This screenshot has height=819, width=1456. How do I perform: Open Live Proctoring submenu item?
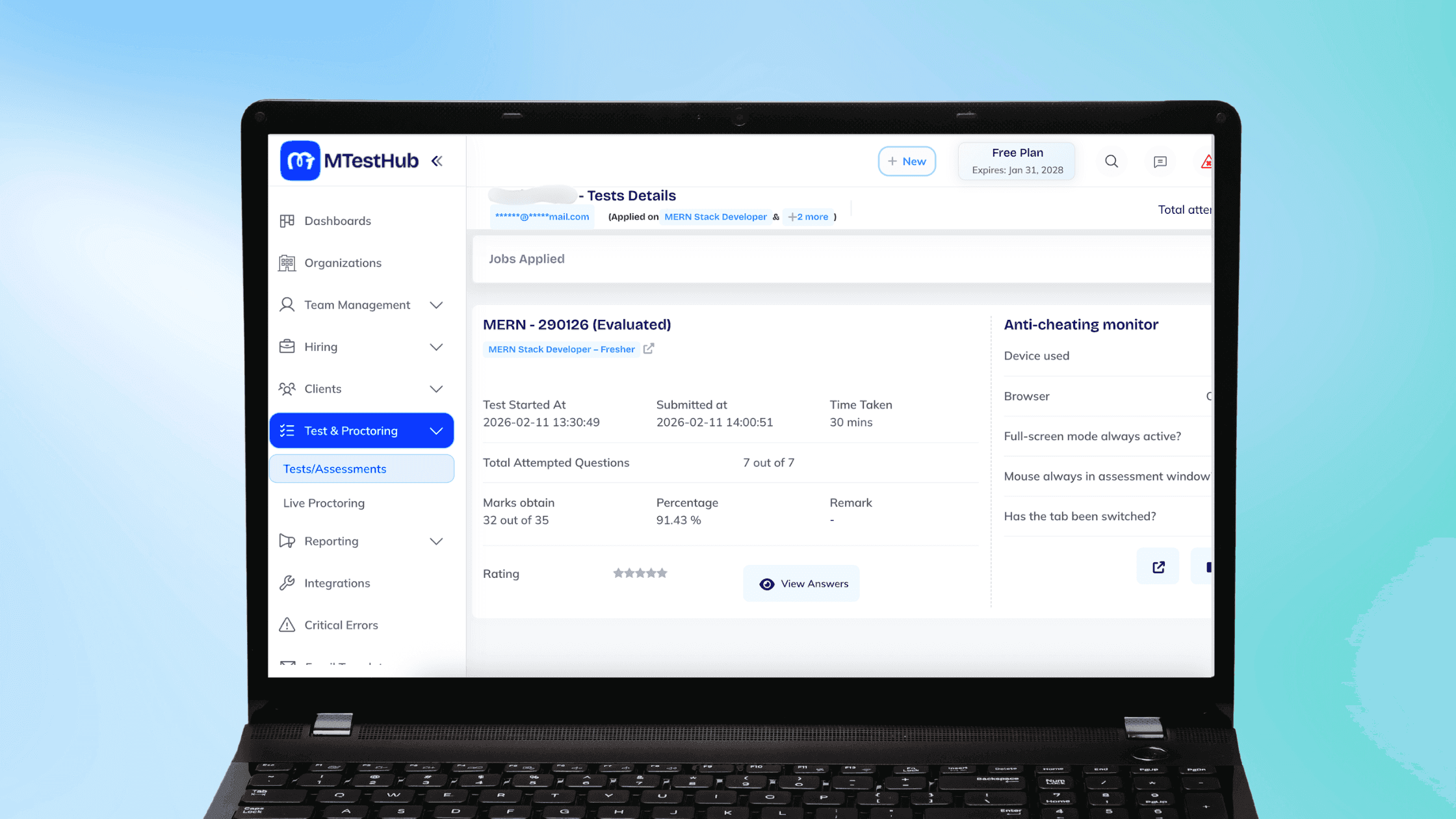[x=324, y=503]
